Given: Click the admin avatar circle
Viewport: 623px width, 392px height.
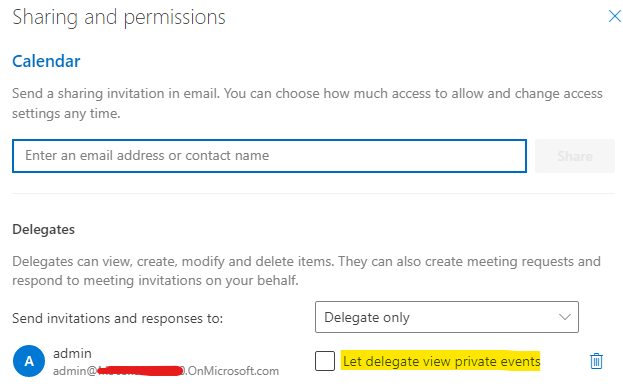Looking at the screenshot, I should click(29, 361).
